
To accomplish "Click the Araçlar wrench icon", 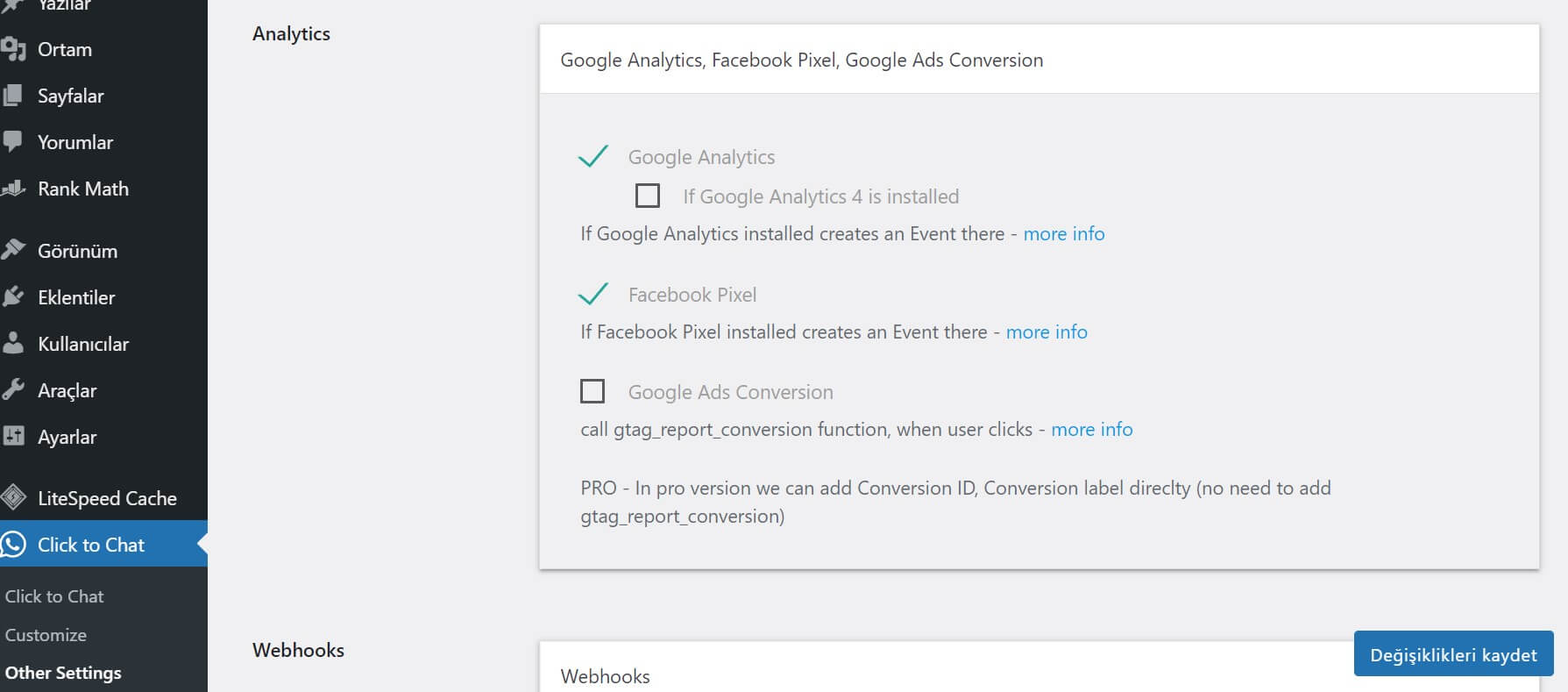I will [13, 389].
